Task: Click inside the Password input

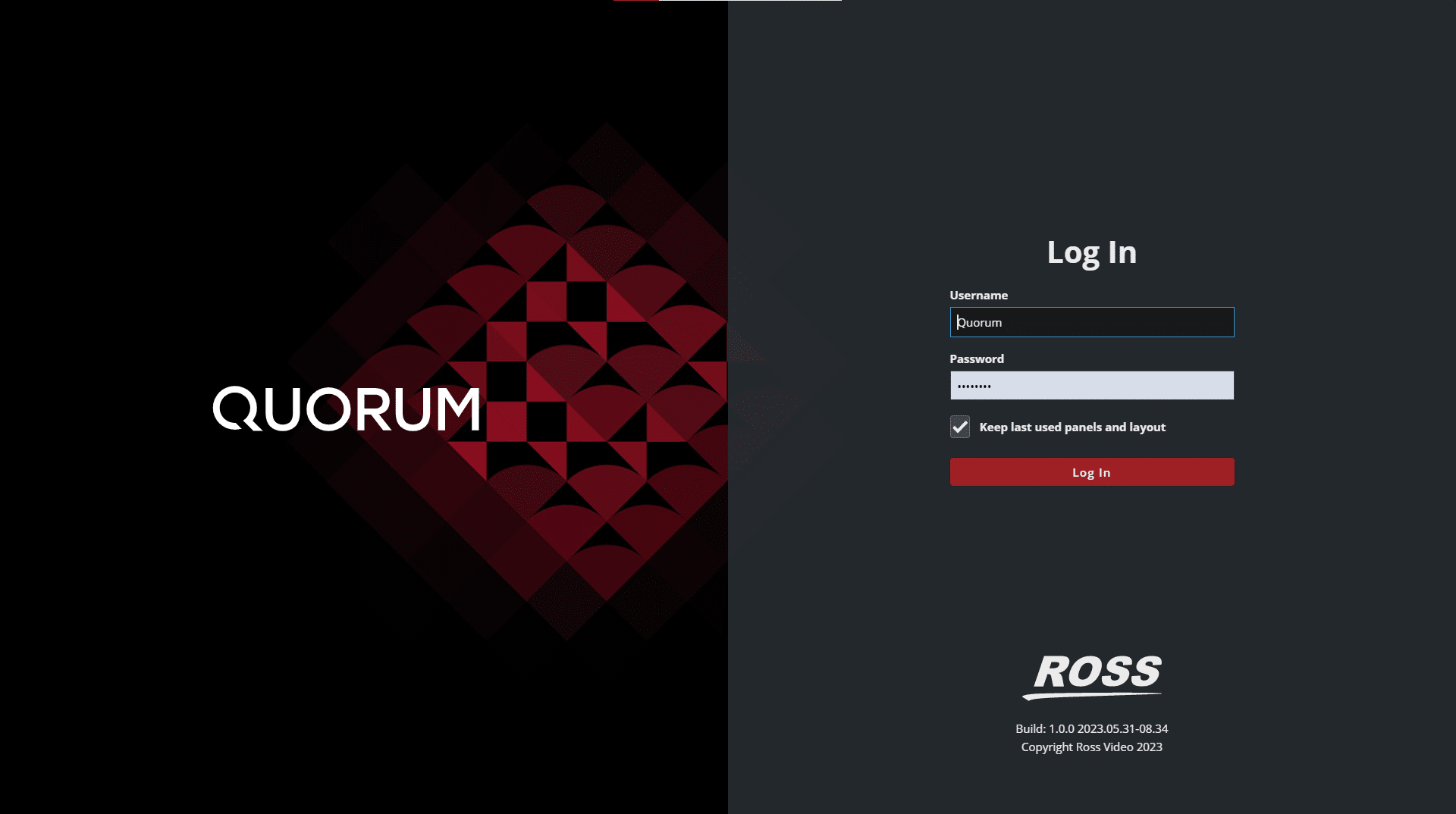Action: point(1091,385)
